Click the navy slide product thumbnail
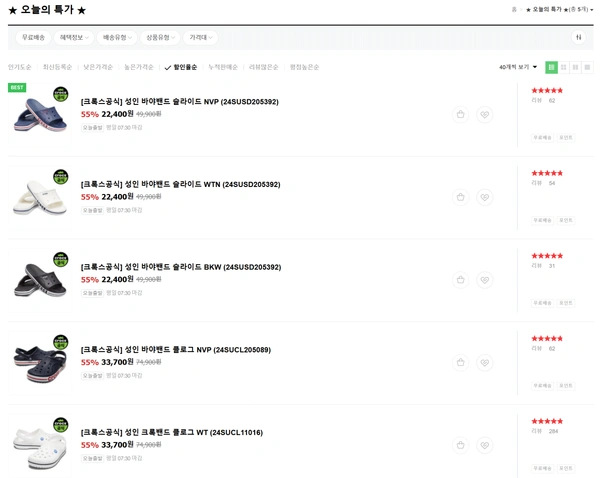 tap(40, 113)
